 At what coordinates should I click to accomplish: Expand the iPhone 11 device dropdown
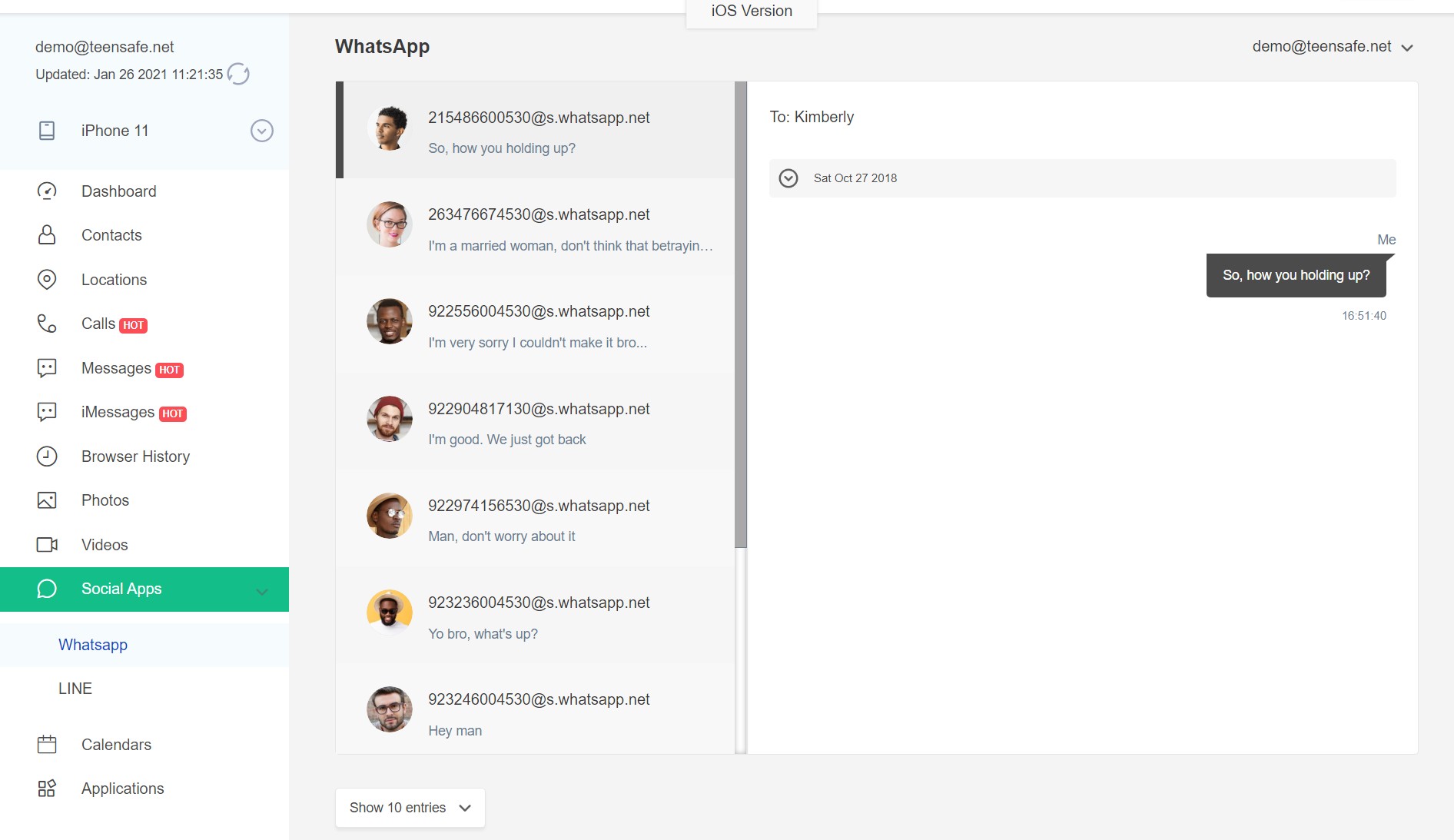point(261,131)
